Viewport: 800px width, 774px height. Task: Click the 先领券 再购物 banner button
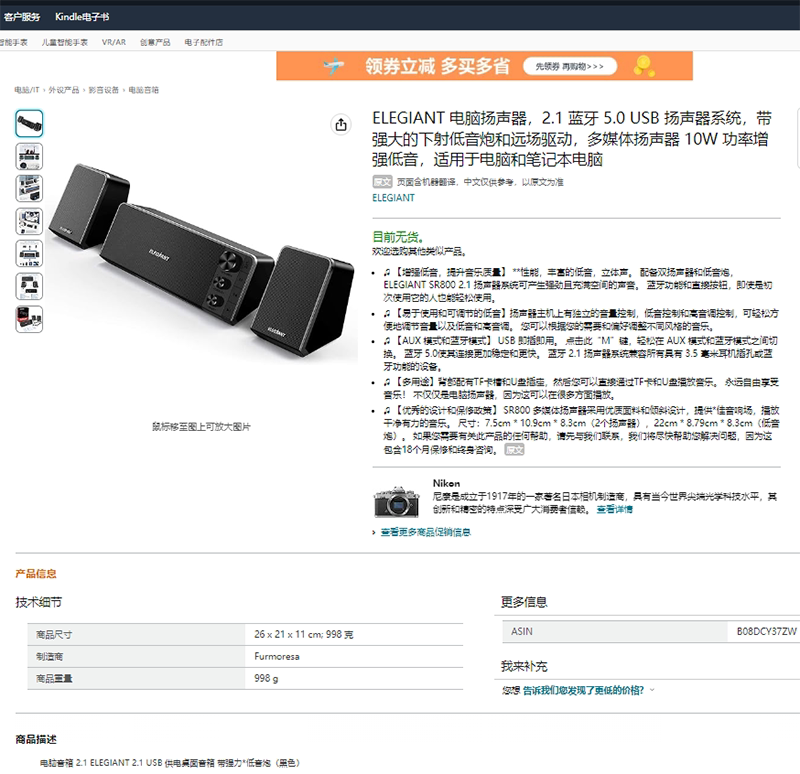point(570,66)
